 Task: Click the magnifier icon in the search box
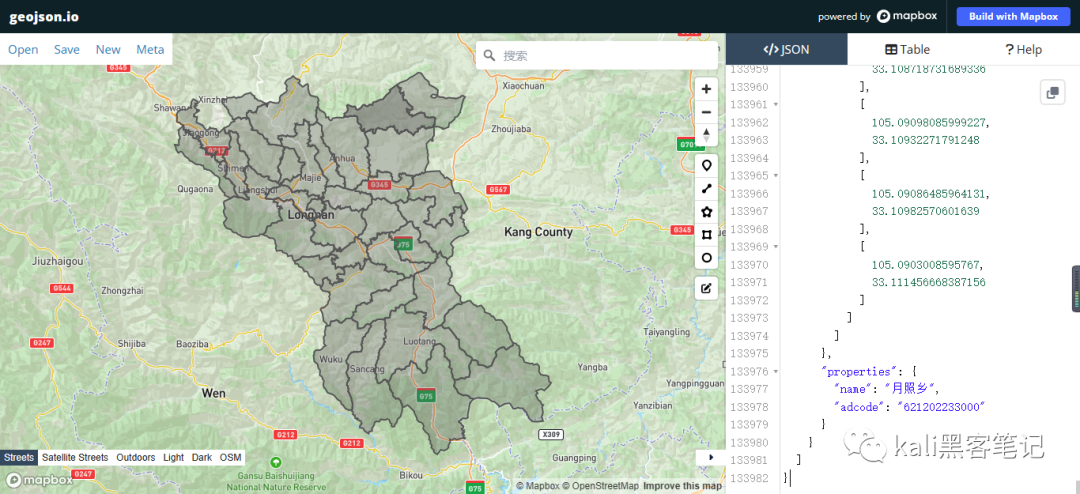click(490, 55)
